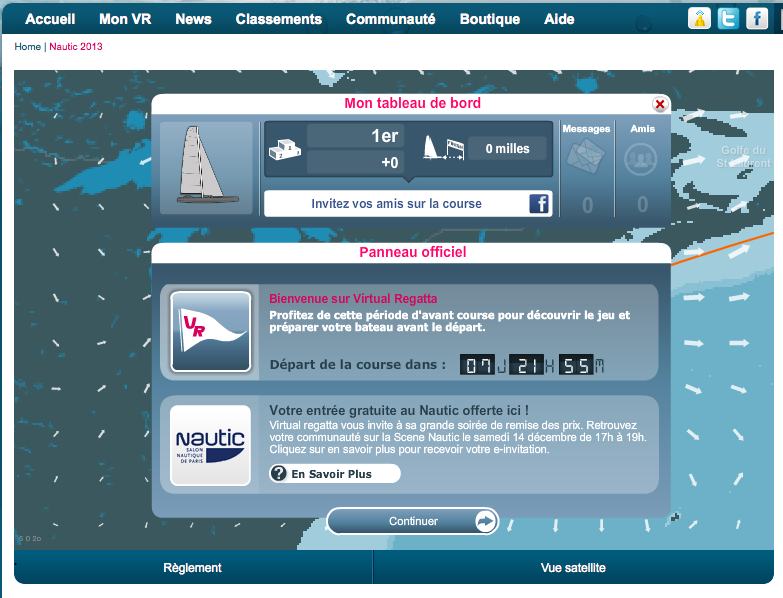783x598 pixels.
Task: Click the Bienvenue sur Virtual Regatta heading
Action: 353,299
